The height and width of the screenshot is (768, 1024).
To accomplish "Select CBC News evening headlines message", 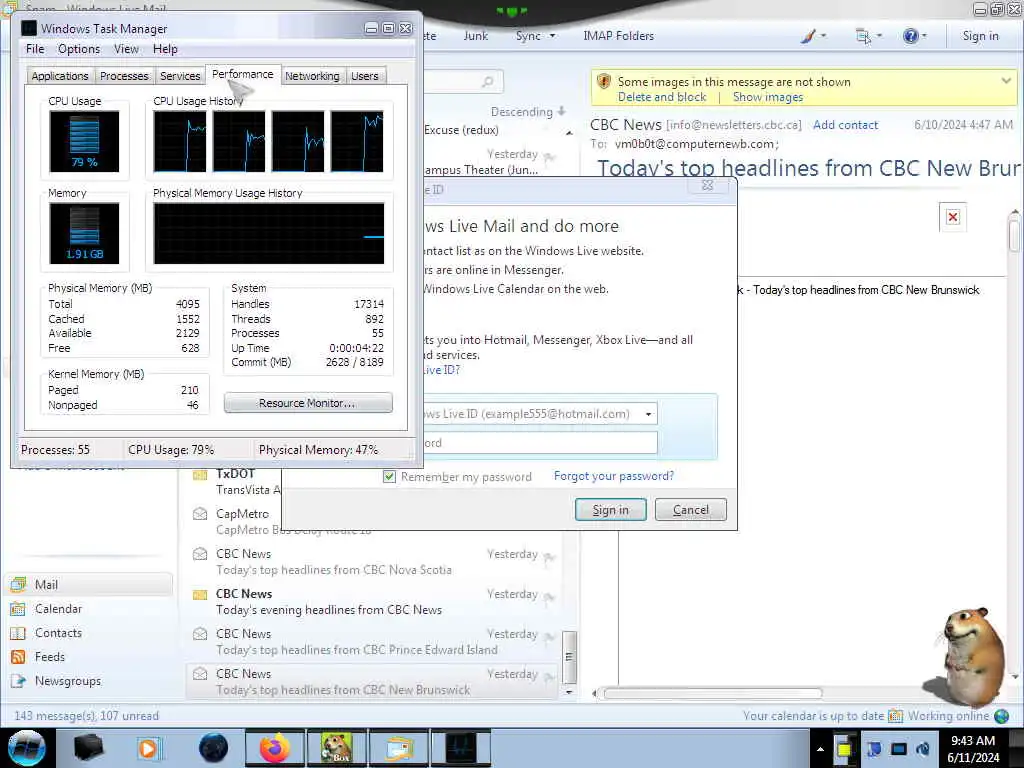I will [x=372, y=601].
